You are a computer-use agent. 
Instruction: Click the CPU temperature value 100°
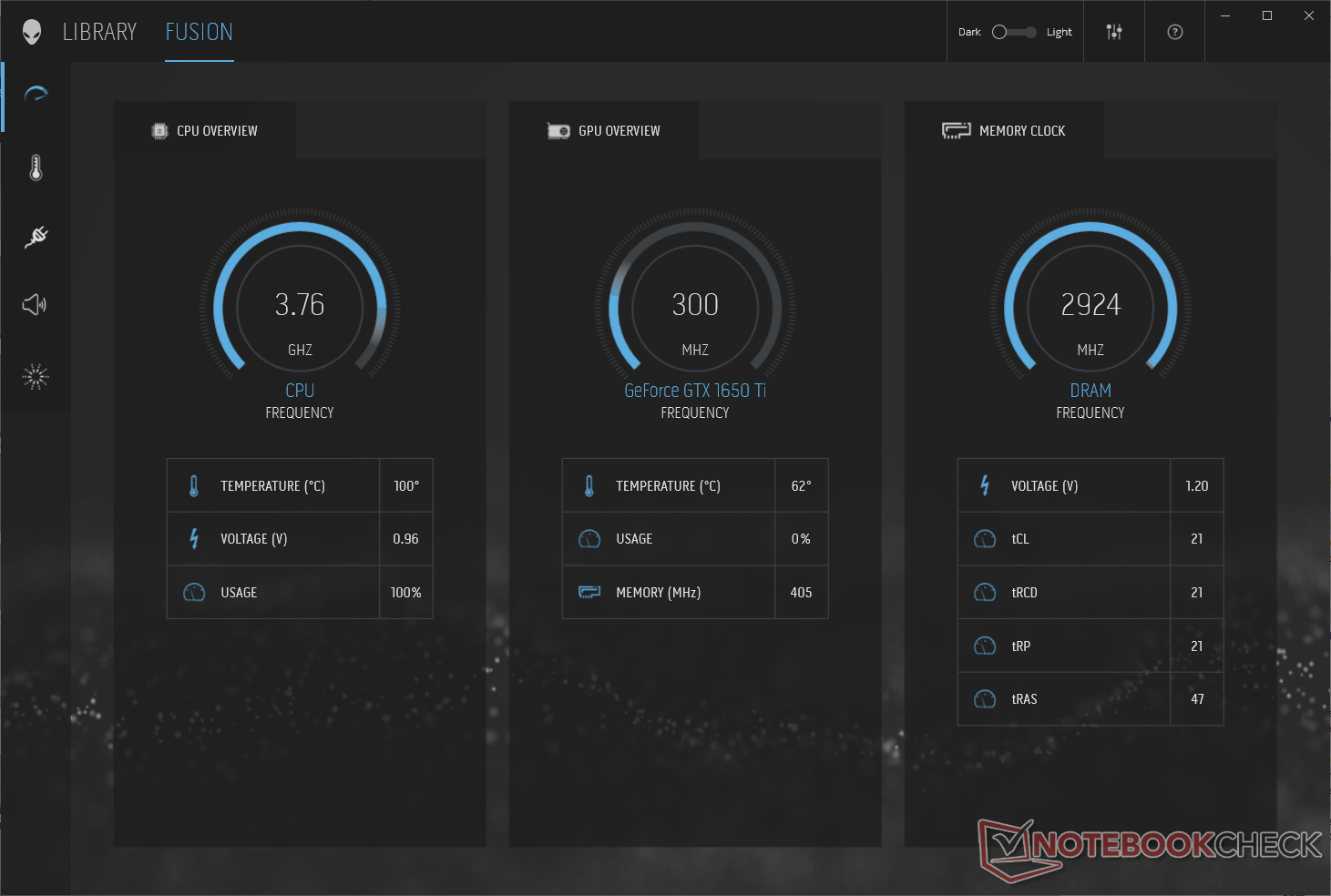[x=406, y=486]
